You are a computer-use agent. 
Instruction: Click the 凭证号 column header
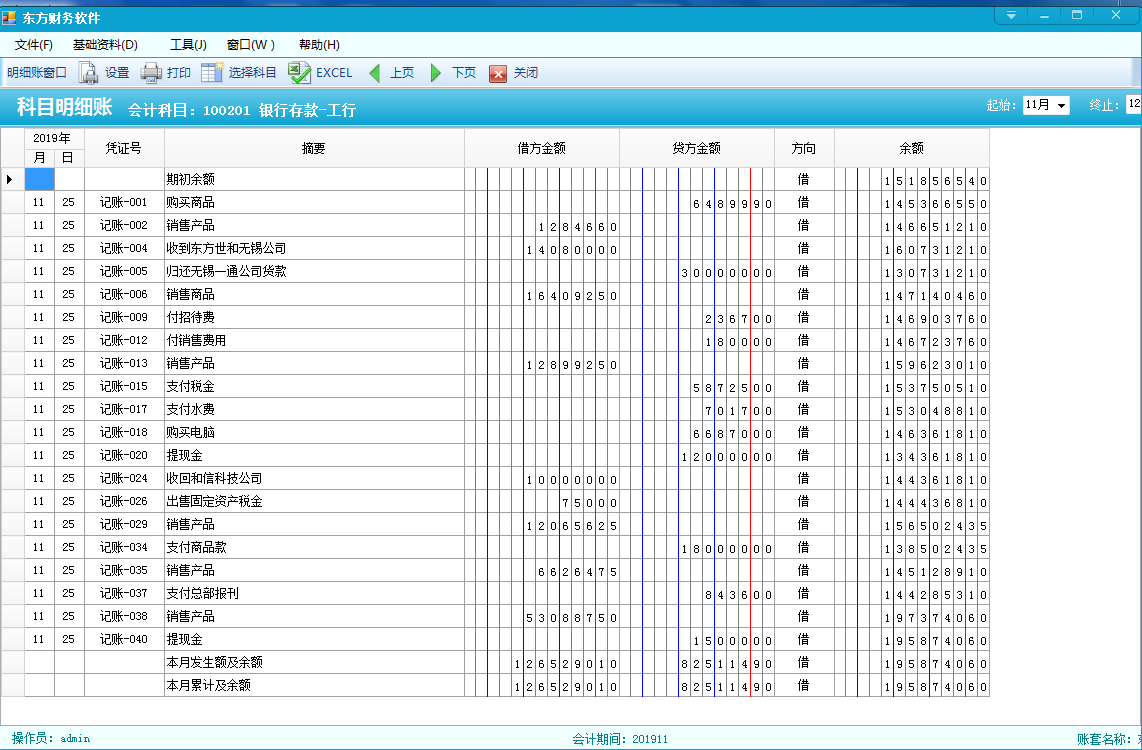pos(124,149)
